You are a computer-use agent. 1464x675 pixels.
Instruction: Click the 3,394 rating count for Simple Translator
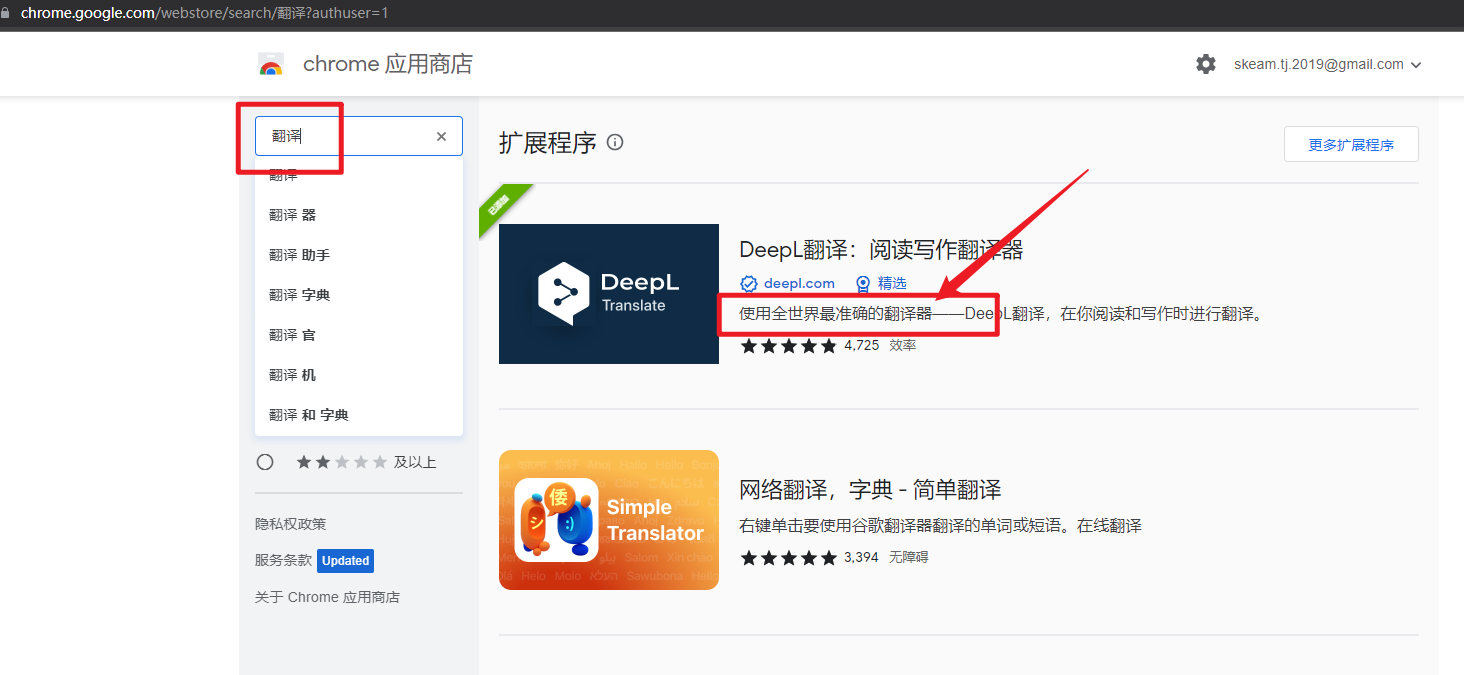coord(861,557)
